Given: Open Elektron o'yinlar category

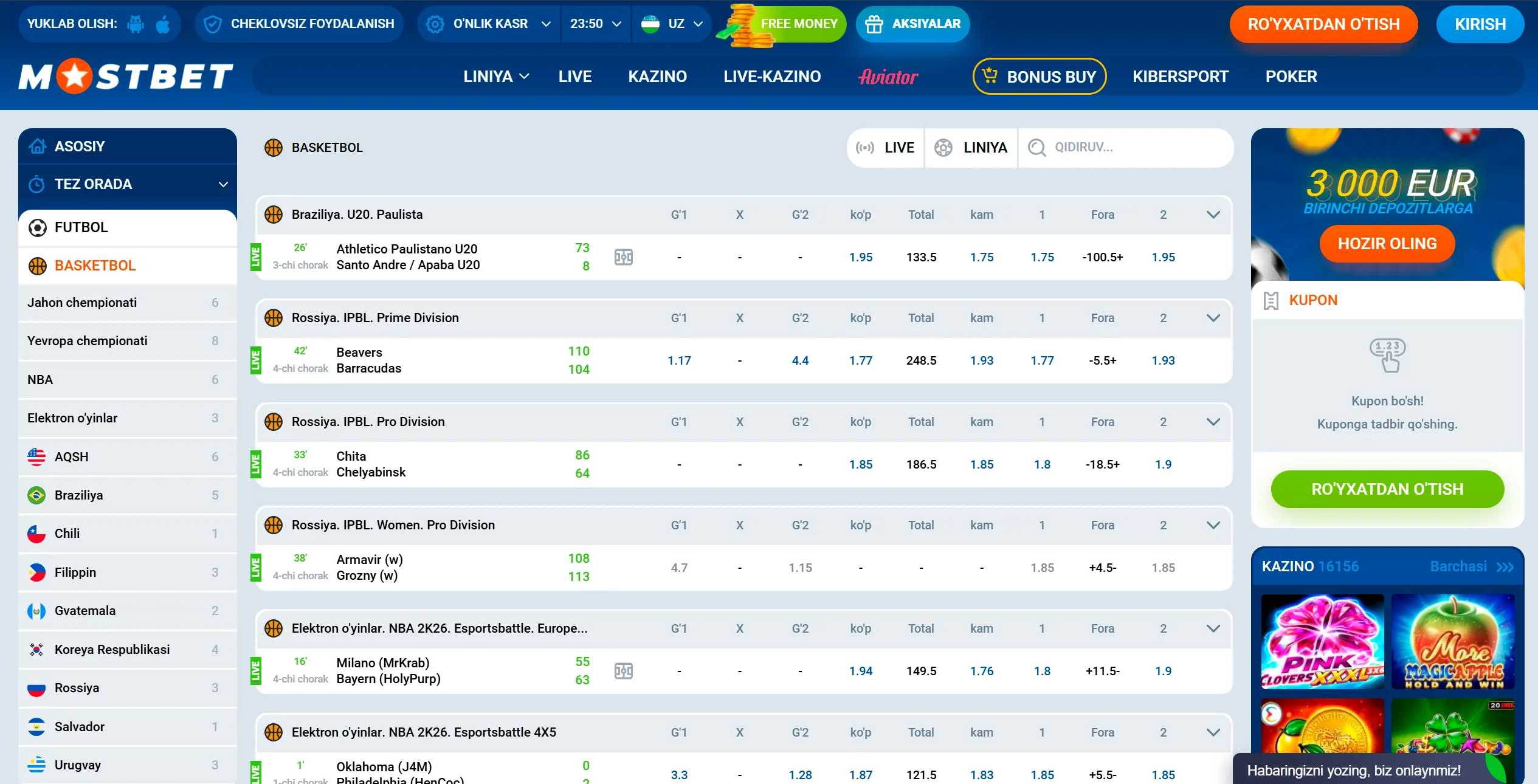Looking at the screenshot, I should coord(128,418).
